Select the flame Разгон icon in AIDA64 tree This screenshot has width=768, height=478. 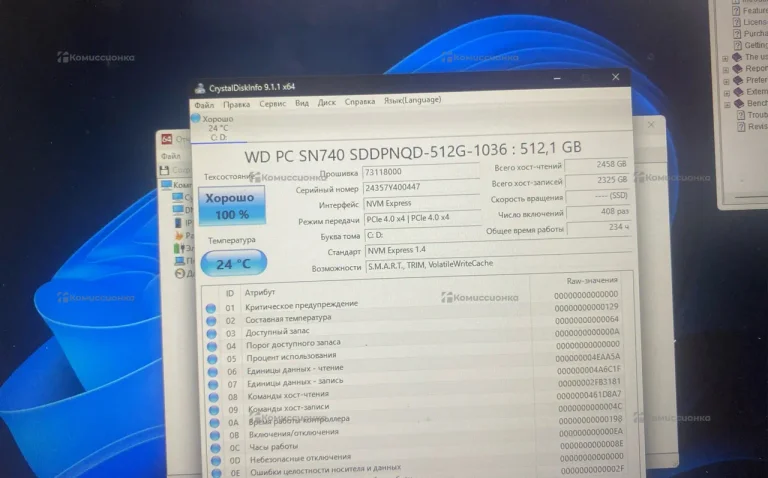(x=179, y=235)
